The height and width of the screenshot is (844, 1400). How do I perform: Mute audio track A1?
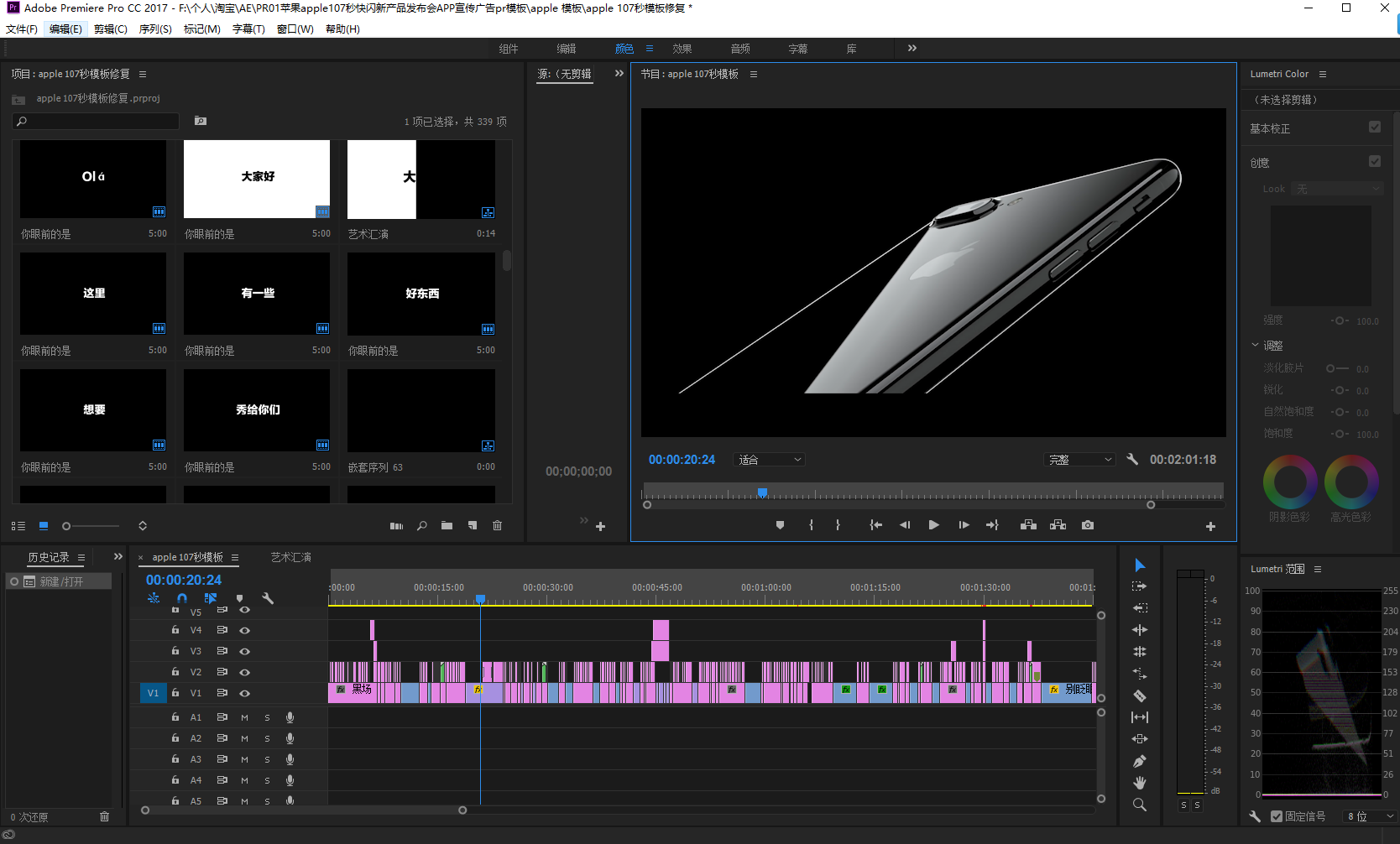245,717
